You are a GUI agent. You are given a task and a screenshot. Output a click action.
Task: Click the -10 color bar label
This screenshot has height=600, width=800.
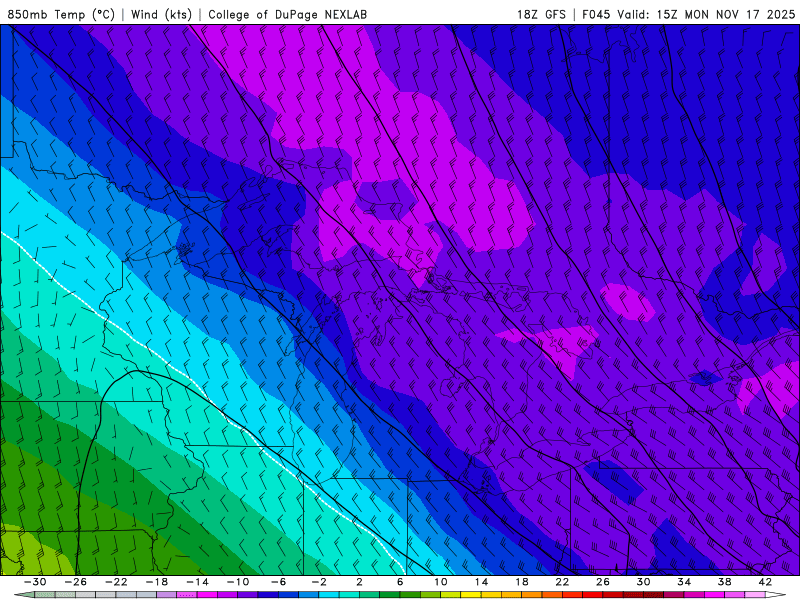point(238,582)
